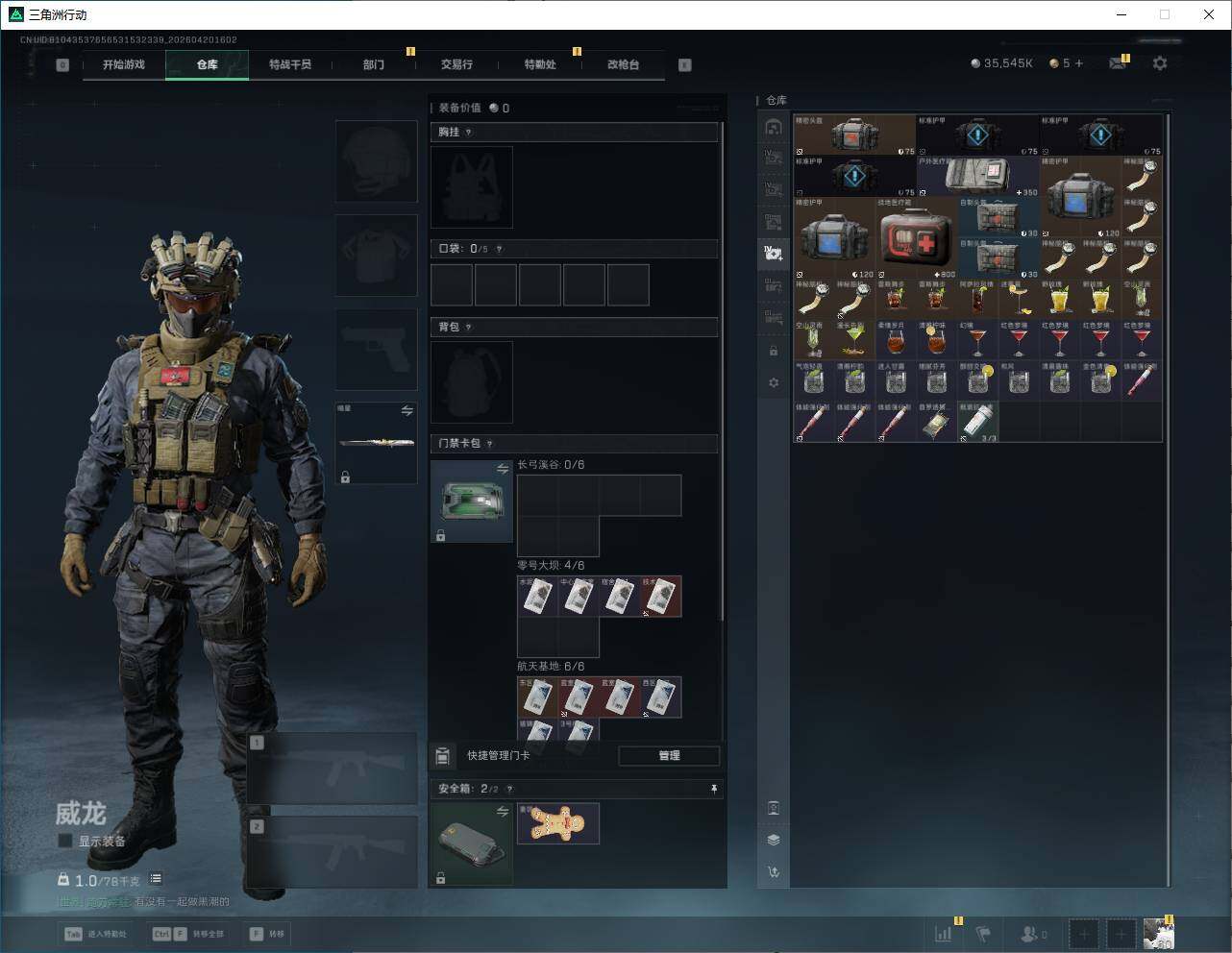The image size is (1232, 953).
Task: Select the 战地医疗箱 red medical kit
Action: pos(916,238)
